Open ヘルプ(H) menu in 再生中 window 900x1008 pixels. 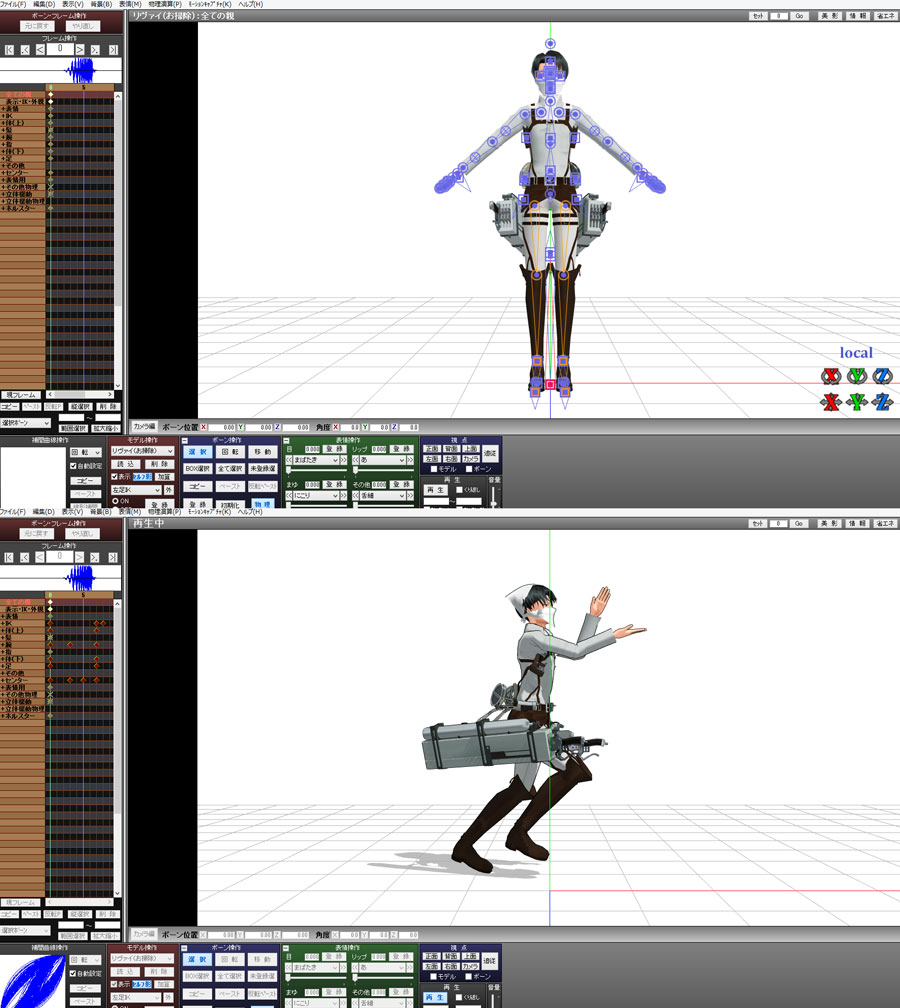pyautogui.click(x=250, y=512)
